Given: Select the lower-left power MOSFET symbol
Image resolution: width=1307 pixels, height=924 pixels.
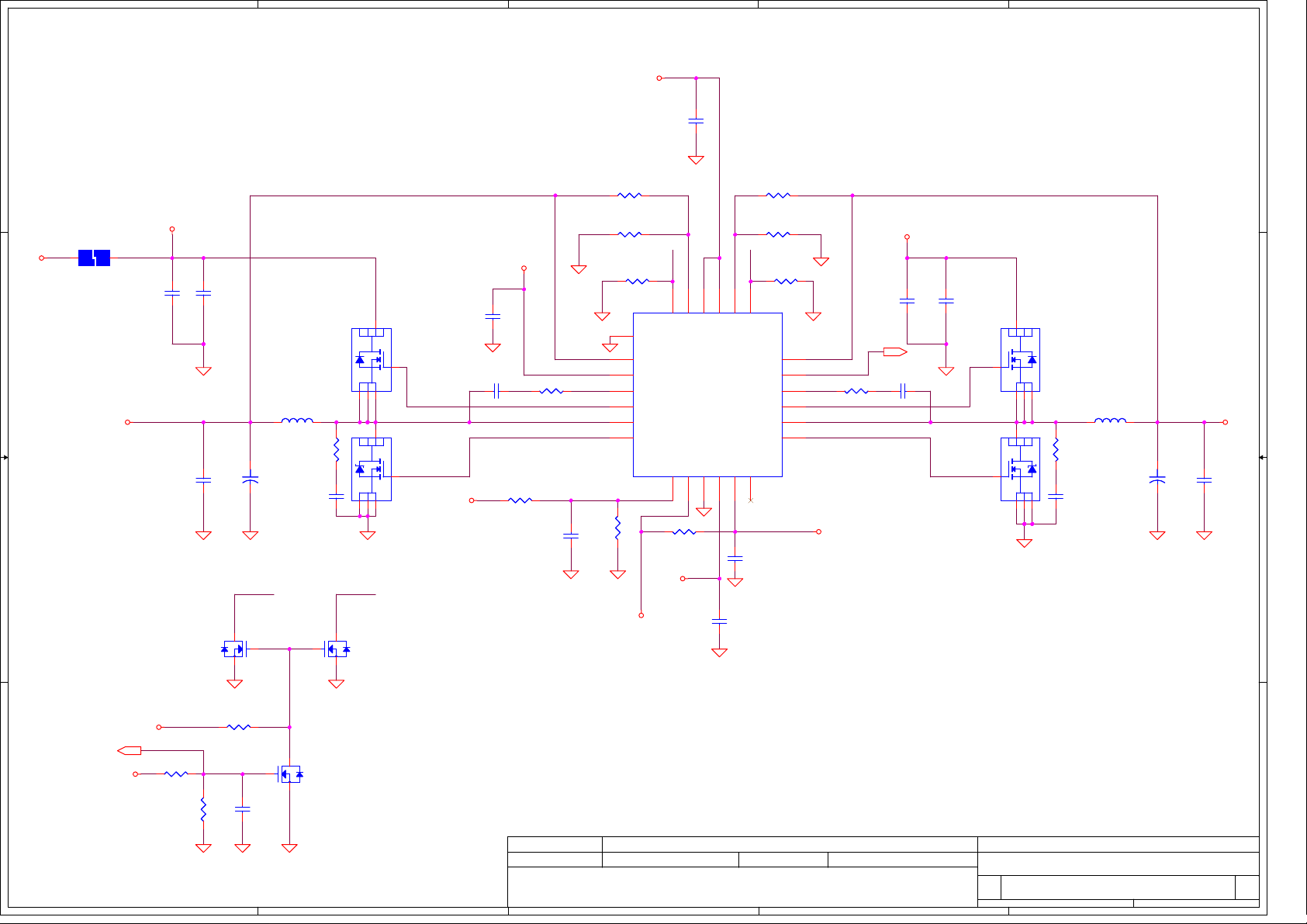Looking at the screenshot, I should click(x=371, y=469).
